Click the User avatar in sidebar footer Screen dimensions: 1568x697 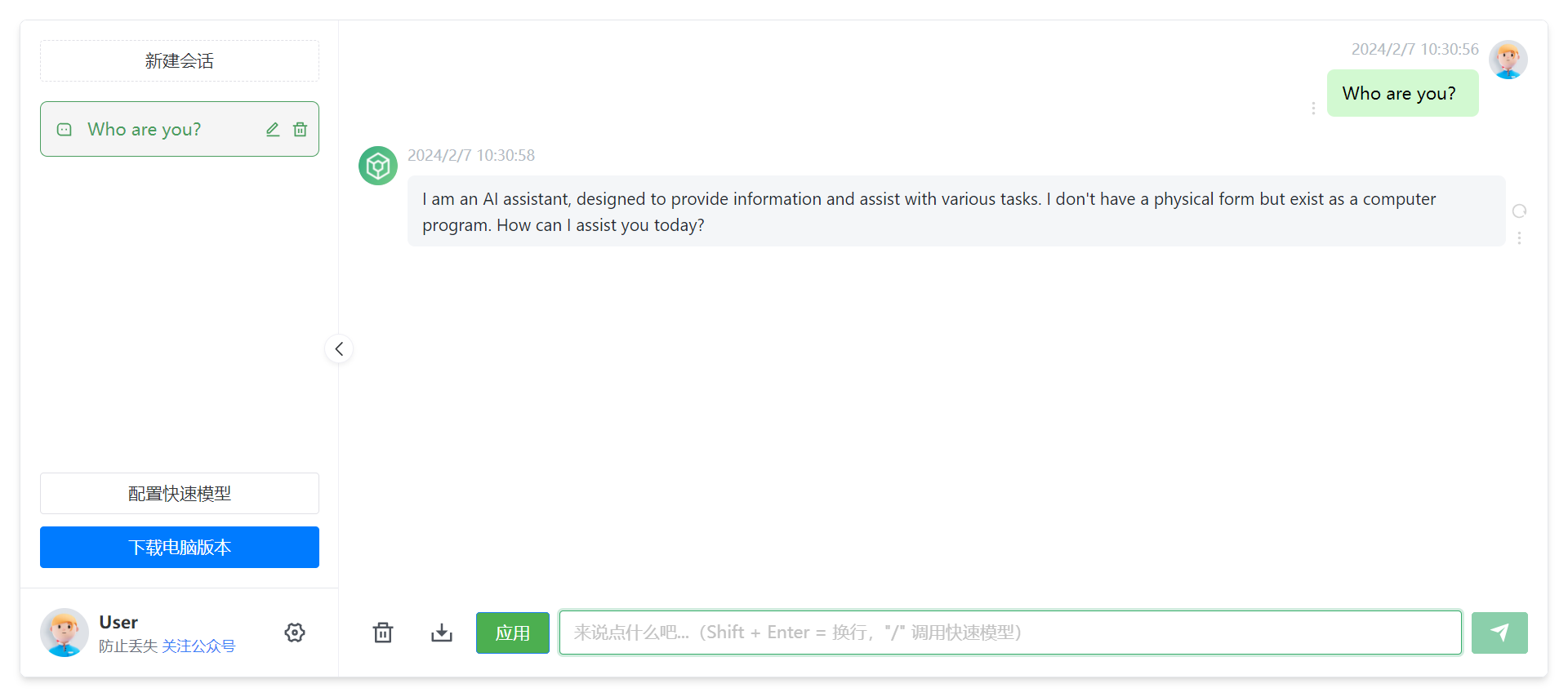[x=65, y=633]
